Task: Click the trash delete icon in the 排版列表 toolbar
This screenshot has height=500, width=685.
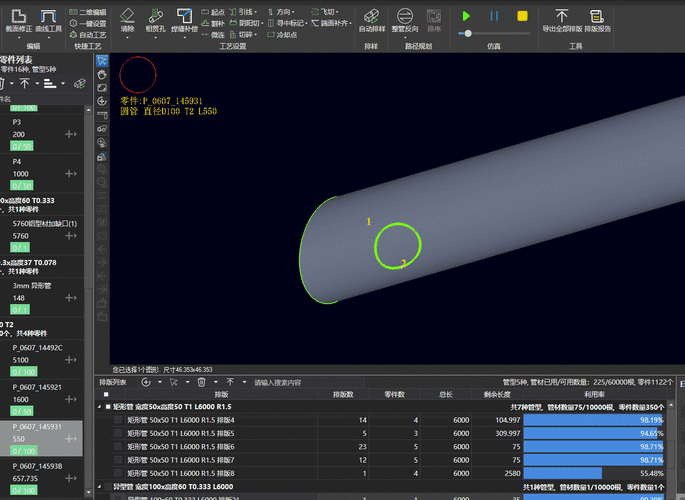Action: (x=201, y=382)
